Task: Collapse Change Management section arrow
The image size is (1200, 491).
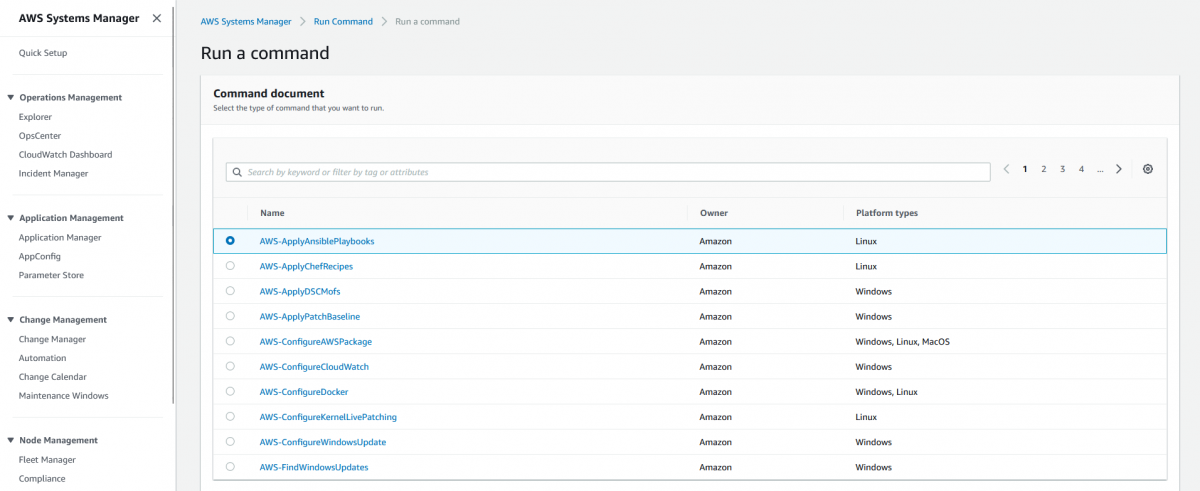Action: [10, 320]
